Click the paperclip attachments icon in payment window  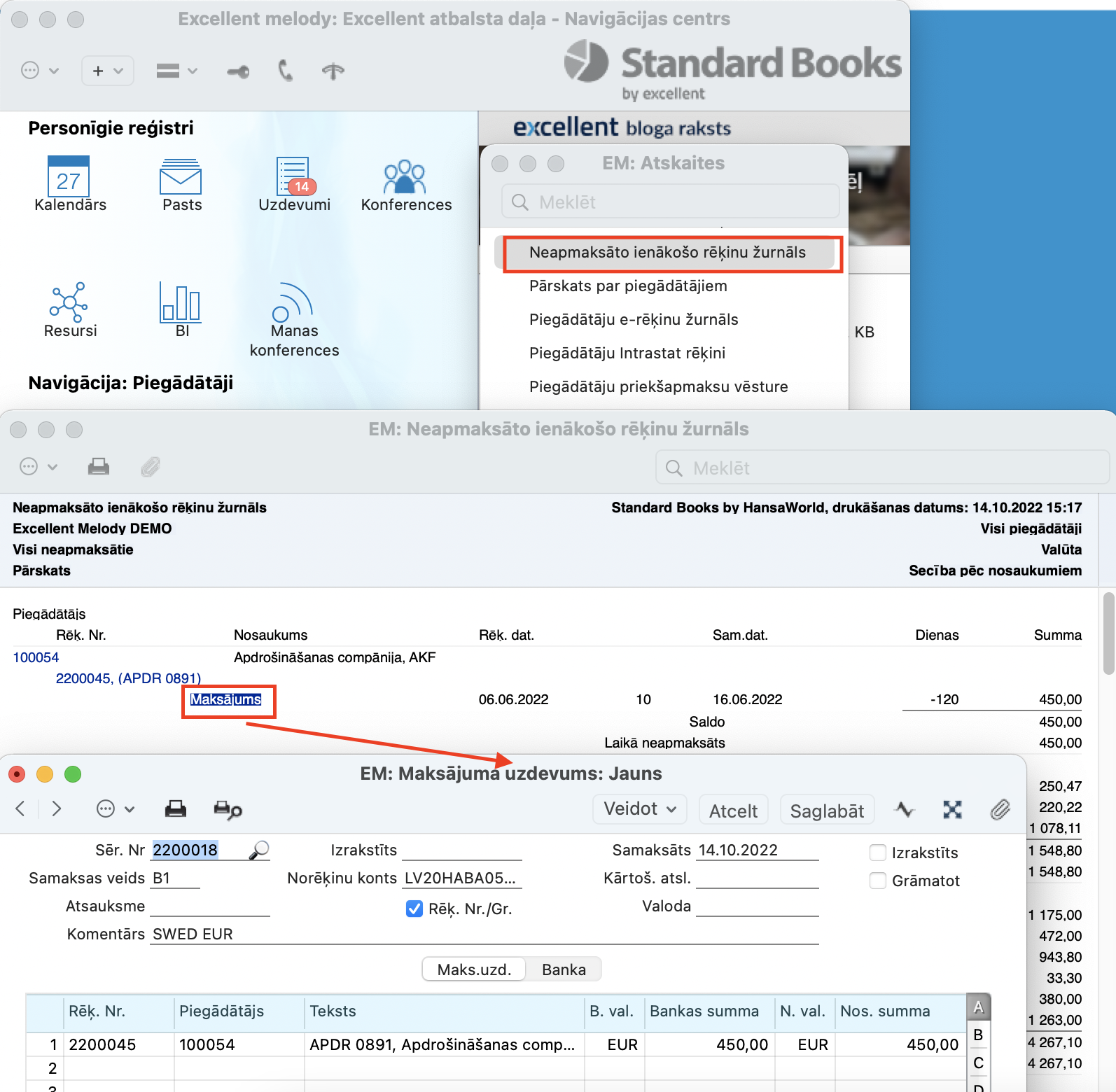point(1000,809)
